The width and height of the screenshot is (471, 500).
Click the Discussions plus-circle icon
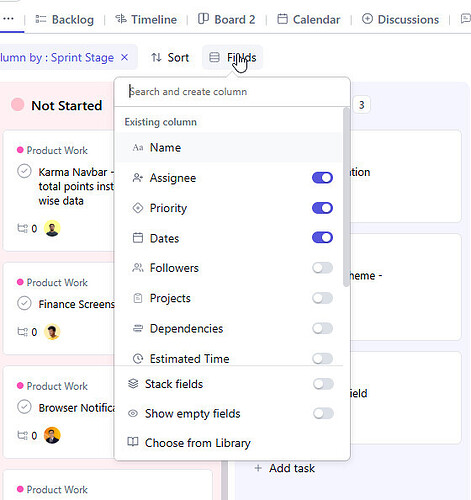tap(367, 19)
